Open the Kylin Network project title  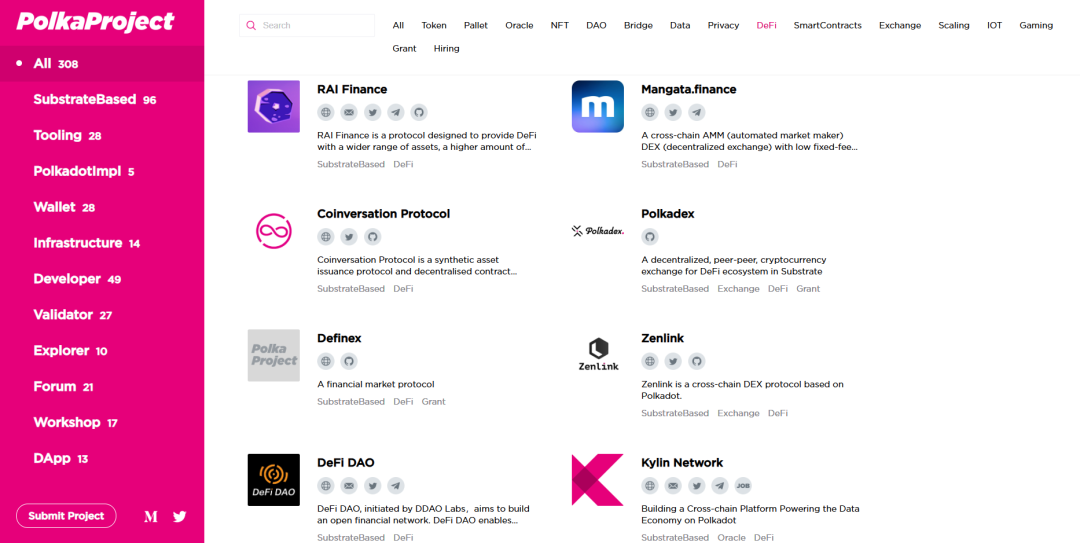click(x=682, y=462)
